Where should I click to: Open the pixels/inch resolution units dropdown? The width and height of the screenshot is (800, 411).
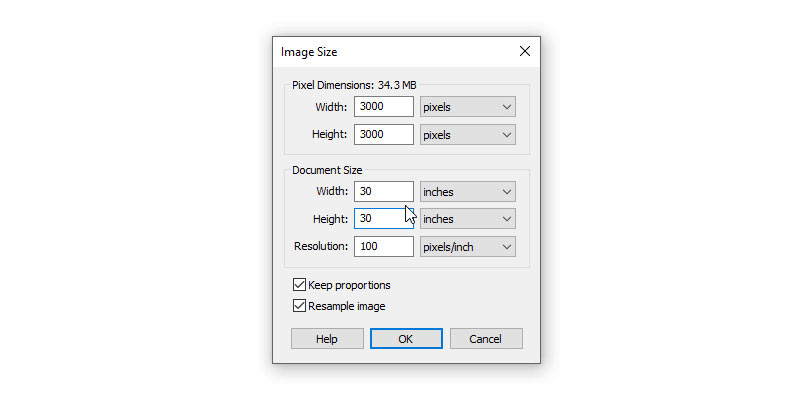467,247
